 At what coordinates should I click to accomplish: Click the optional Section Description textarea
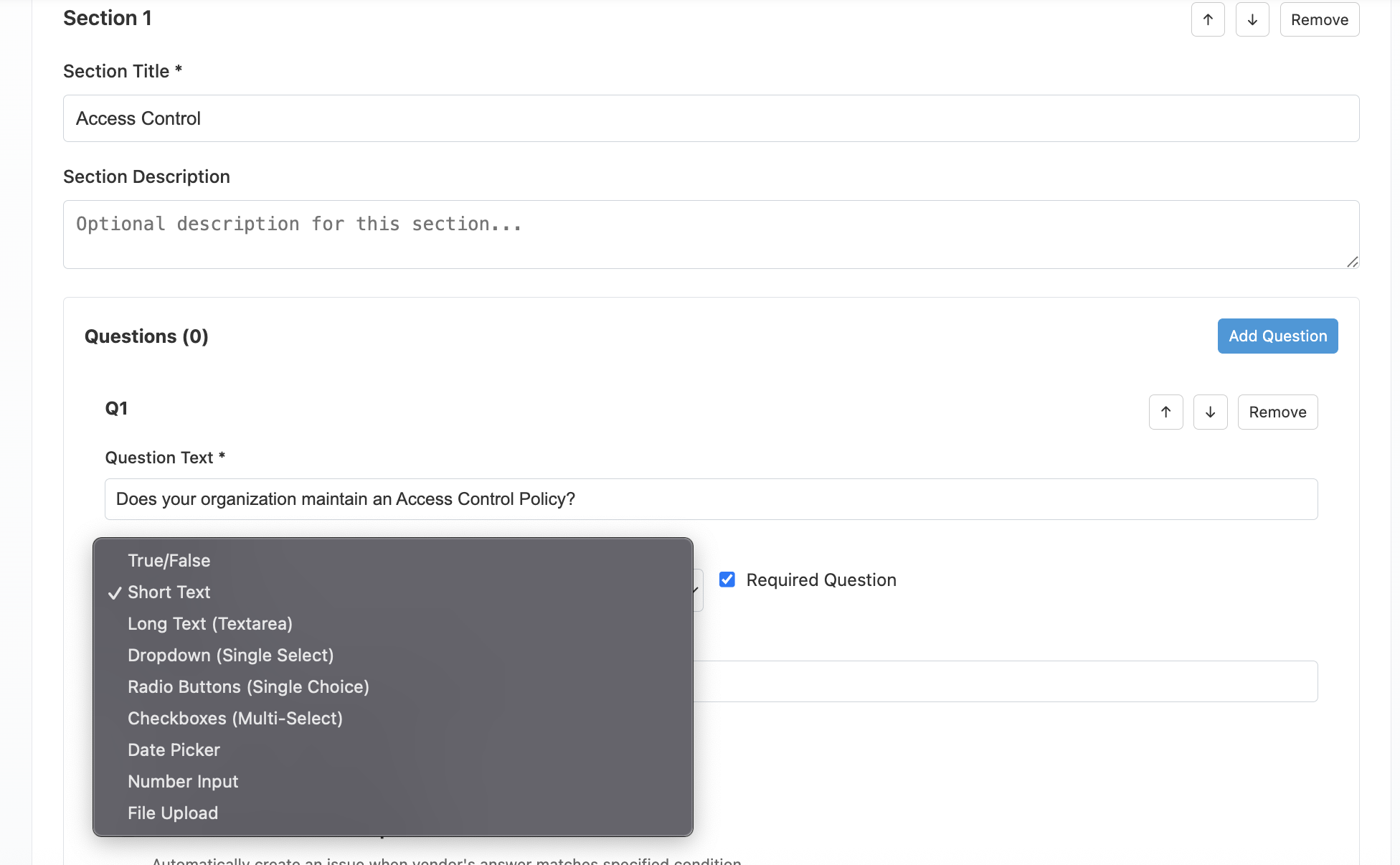click(710, 234)
